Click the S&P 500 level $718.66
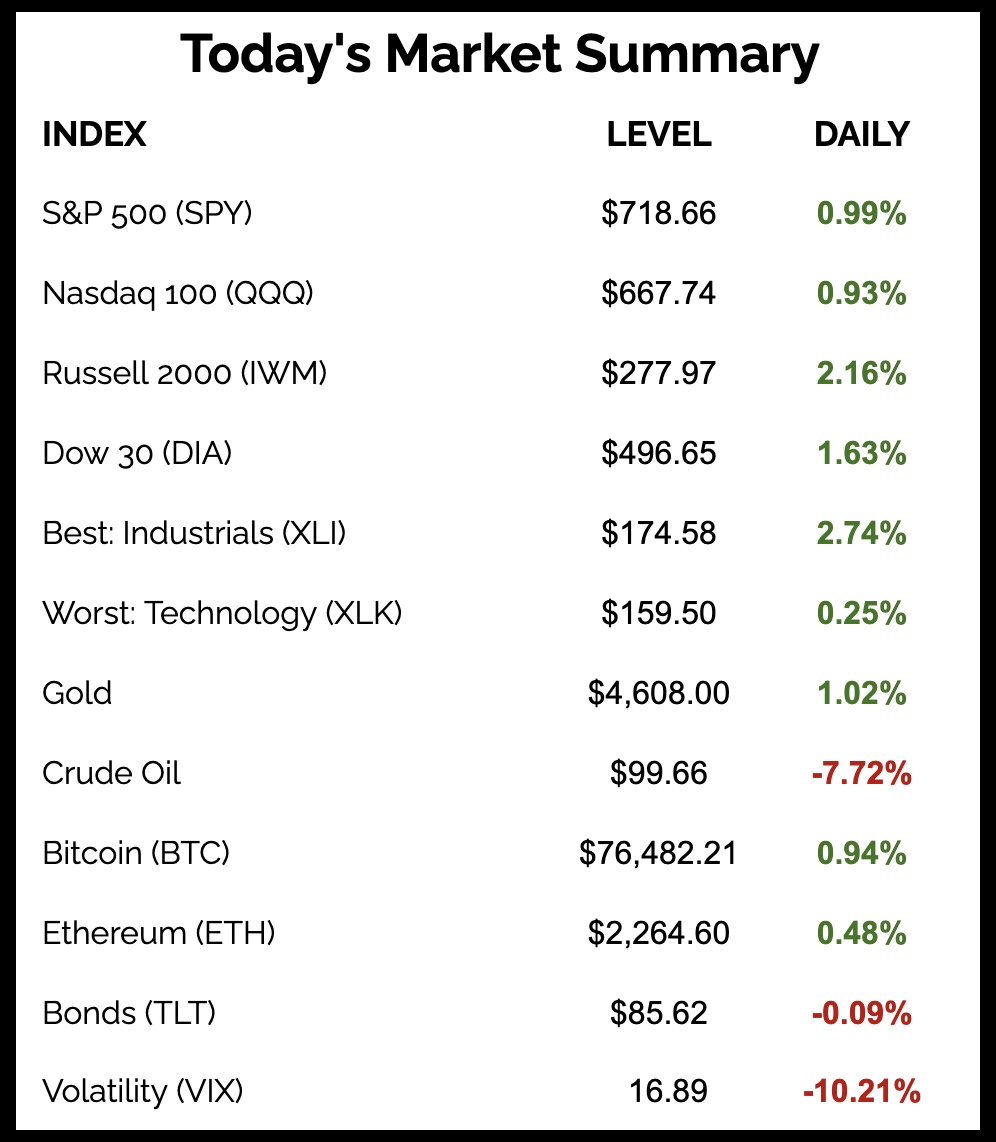The width and height of the screenshot is (996, 1142). click(659, 213)
